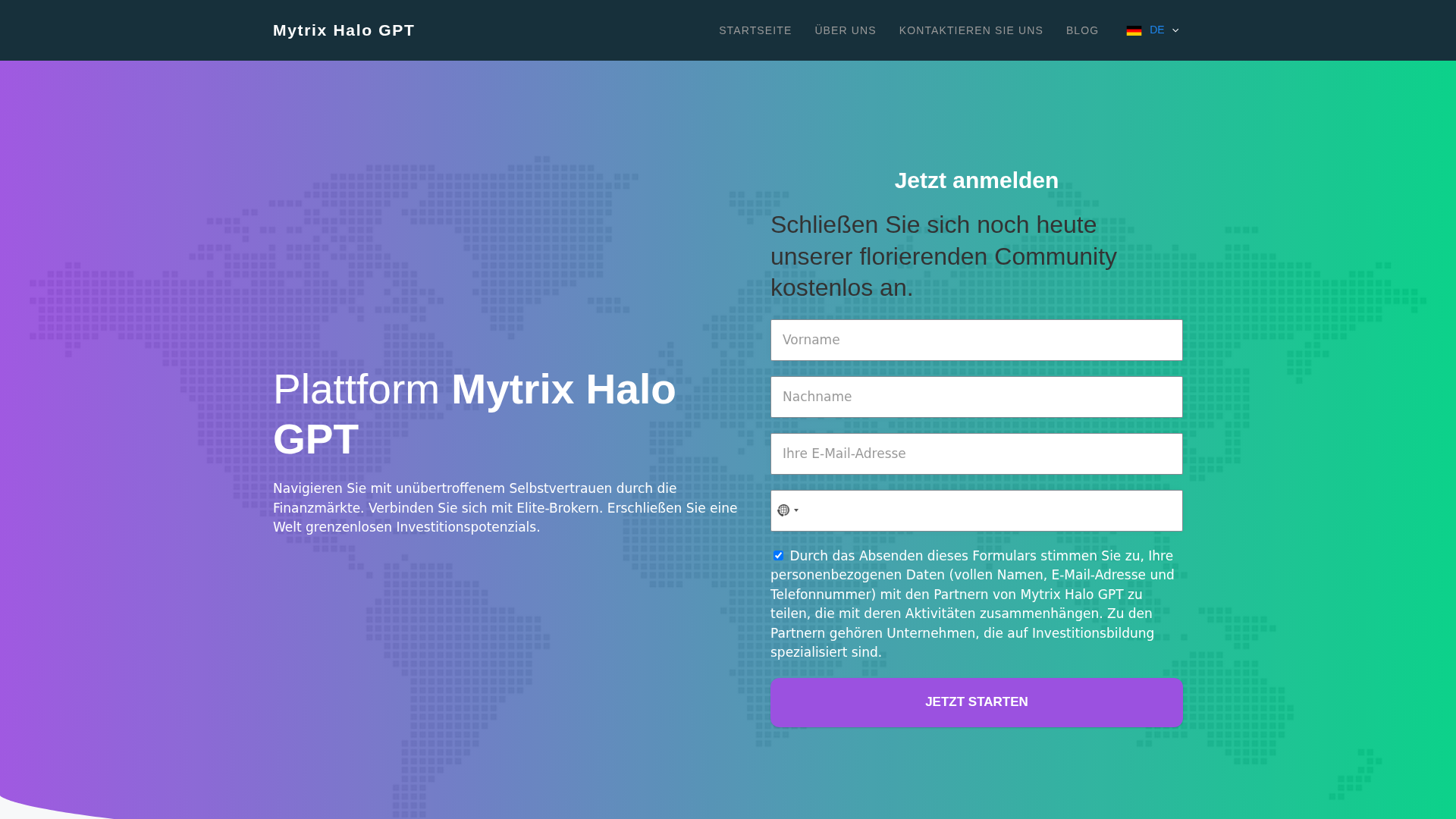Click the 'Navigieren Sie mit unübertroffenem' paragraph
This screenshot has height=819, width=1456.
click(x=505, y=508)
